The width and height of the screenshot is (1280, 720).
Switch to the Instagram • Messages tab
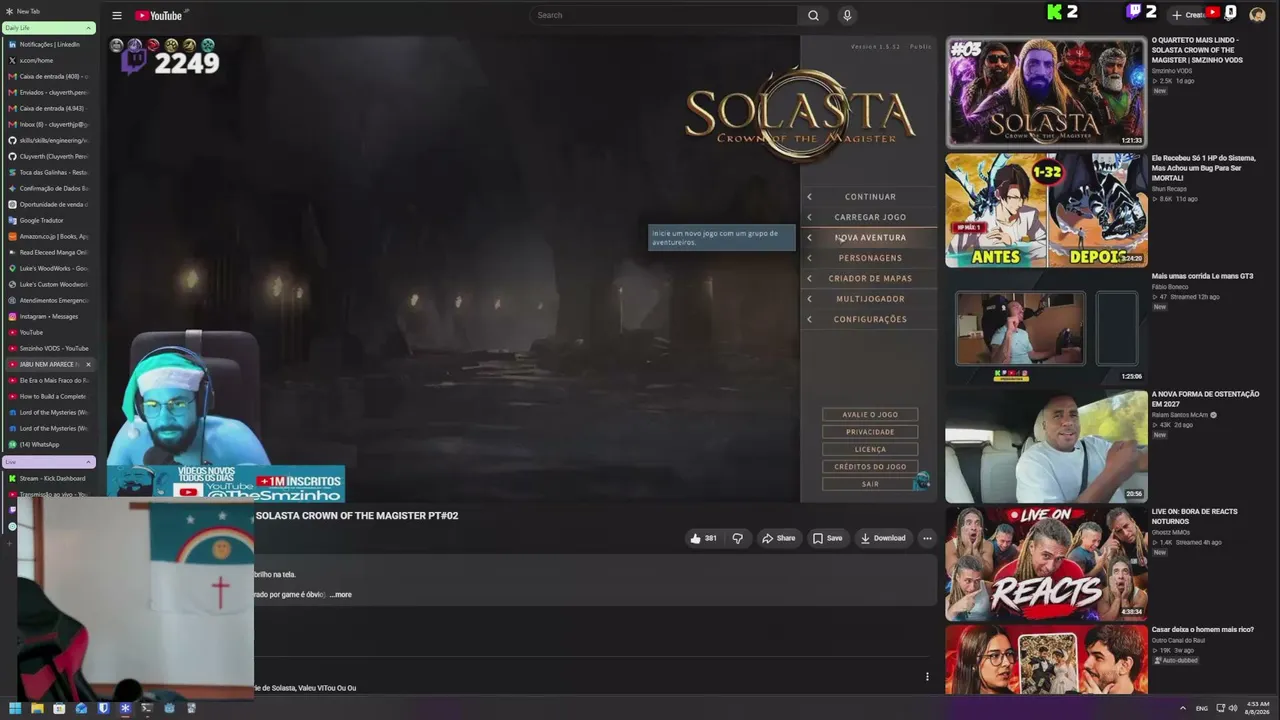point(50,316)
